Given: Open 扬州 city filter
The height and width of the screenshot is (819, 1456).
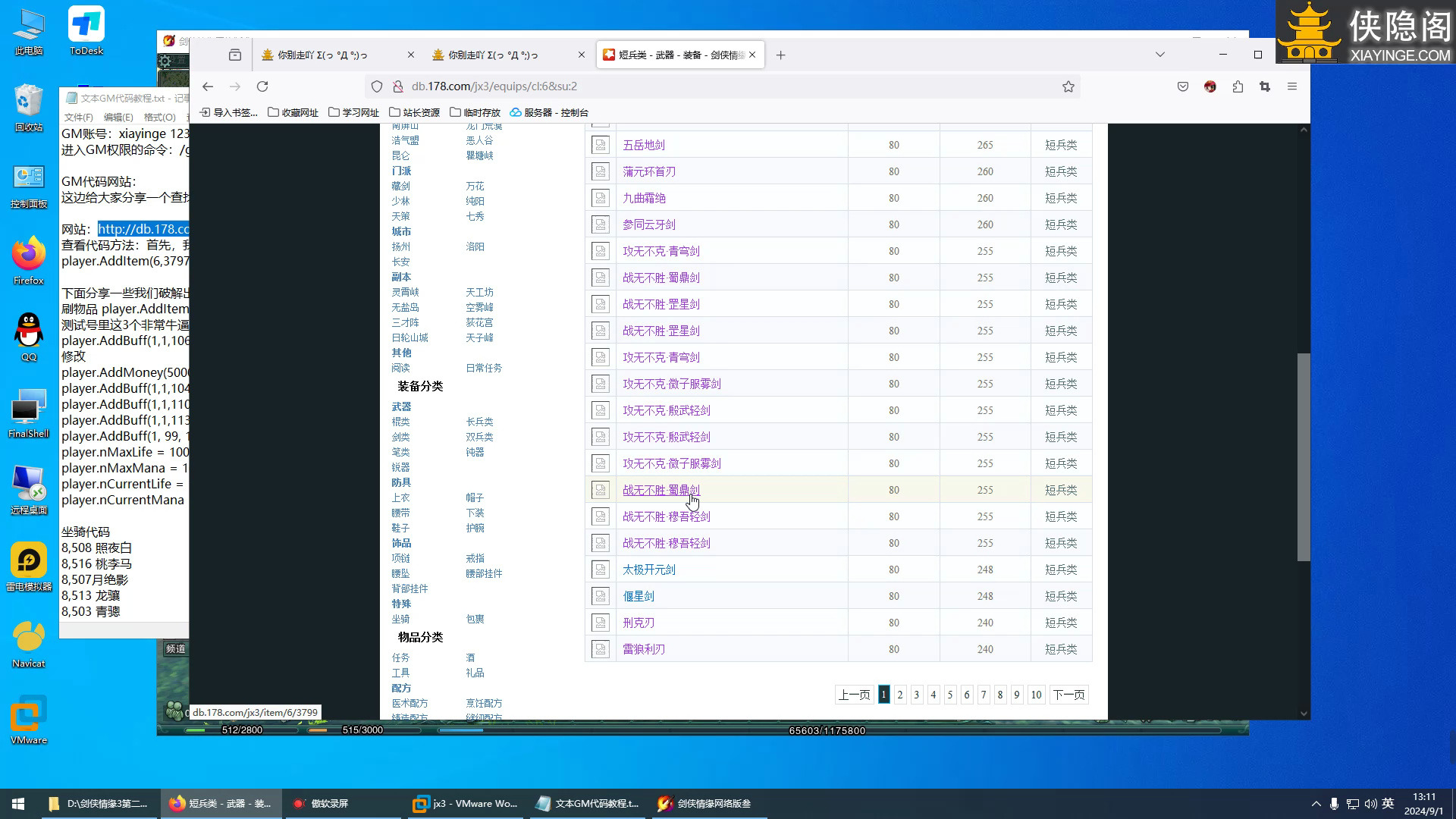Looking at the screenshot, I should [x=400, y=246].
